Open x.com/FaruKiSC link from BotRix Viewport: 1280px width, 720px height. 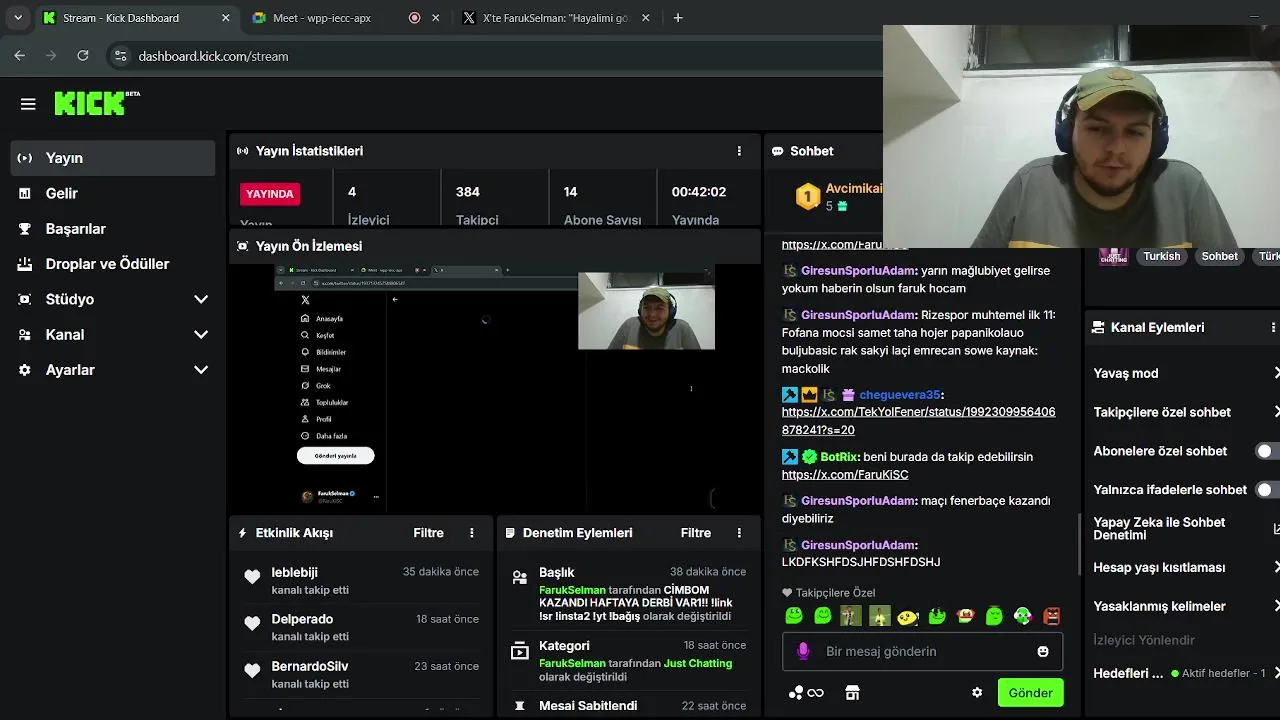(845, 475)
